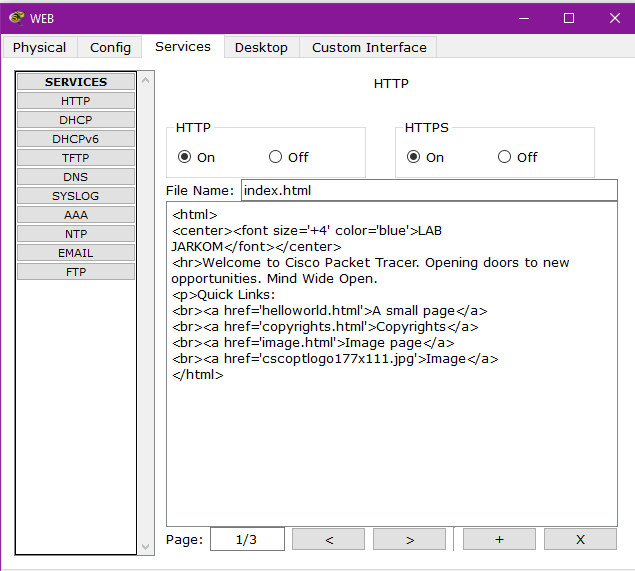Choose the TFTP service
The image size is (635, 571).
point(76,158)
